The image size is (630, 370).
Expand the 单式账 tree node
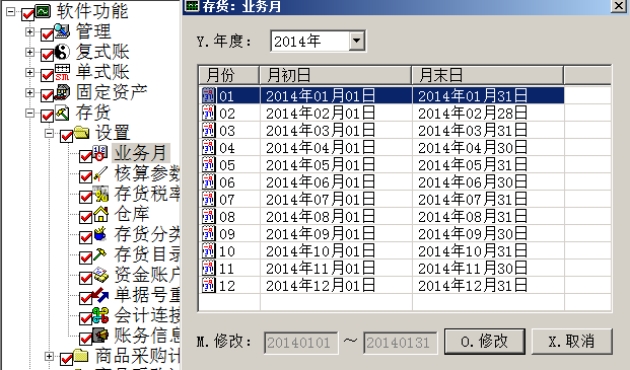pos(30,72)
